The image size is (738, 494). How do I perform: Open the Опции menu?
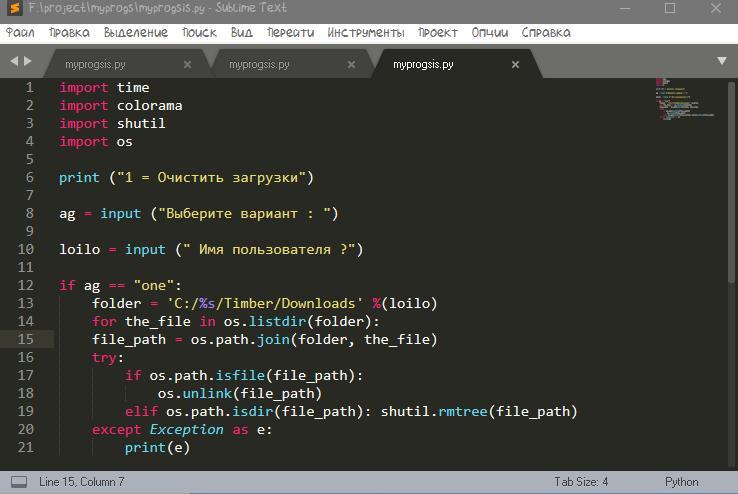click(489, 32)
